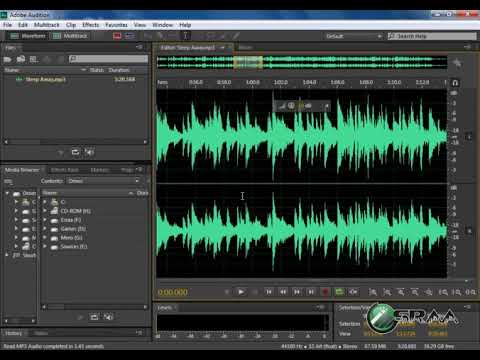Click the Search Help field
This screenshot has height=360, width=480.
click(432, 36)
